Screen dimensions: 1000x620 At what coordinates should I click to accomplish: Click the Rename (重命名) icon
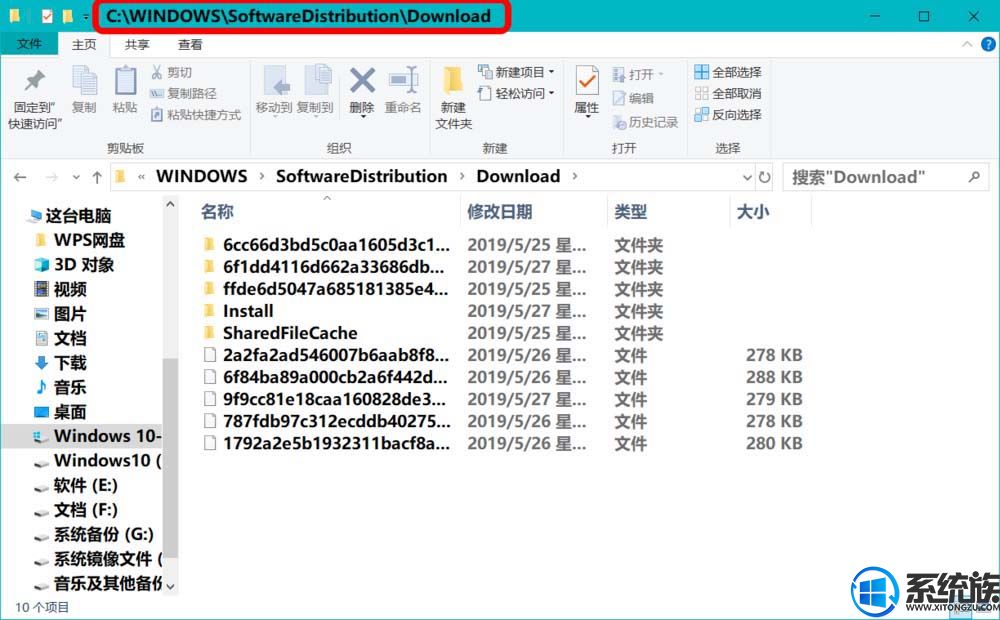[403, 81]
